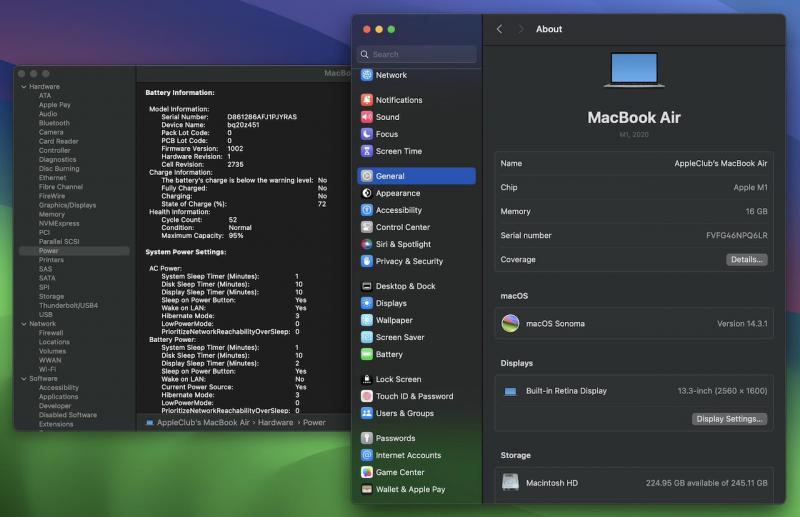Image resolution: width=800 pixels, height=517 pixels.
Task: Open Network settings icon in sidebar
Action: tap(366, 75)
